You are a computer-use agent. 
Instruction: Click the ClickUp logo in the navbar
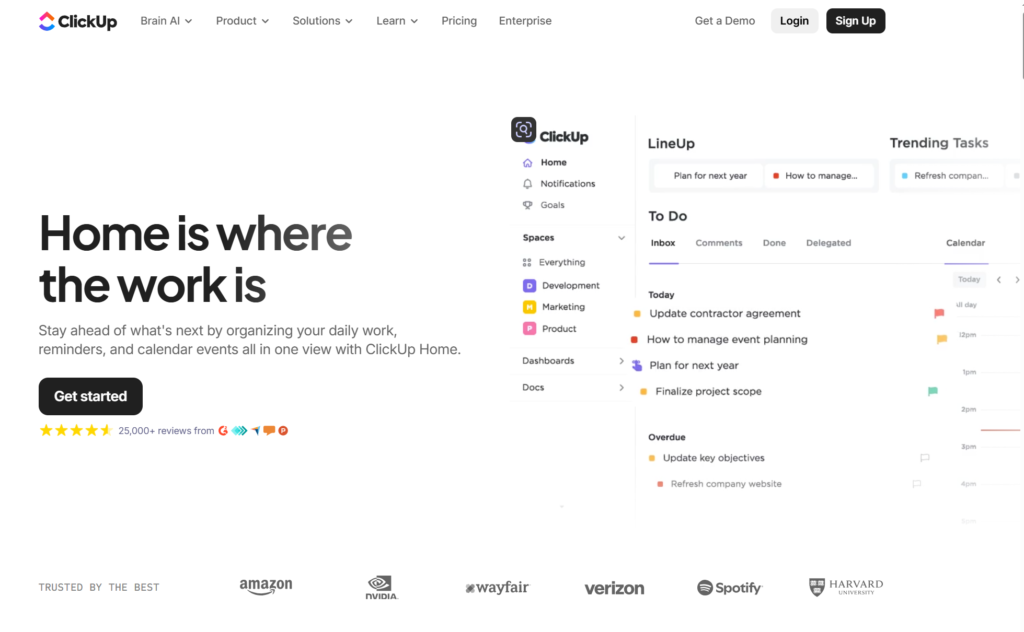point(78,21)
